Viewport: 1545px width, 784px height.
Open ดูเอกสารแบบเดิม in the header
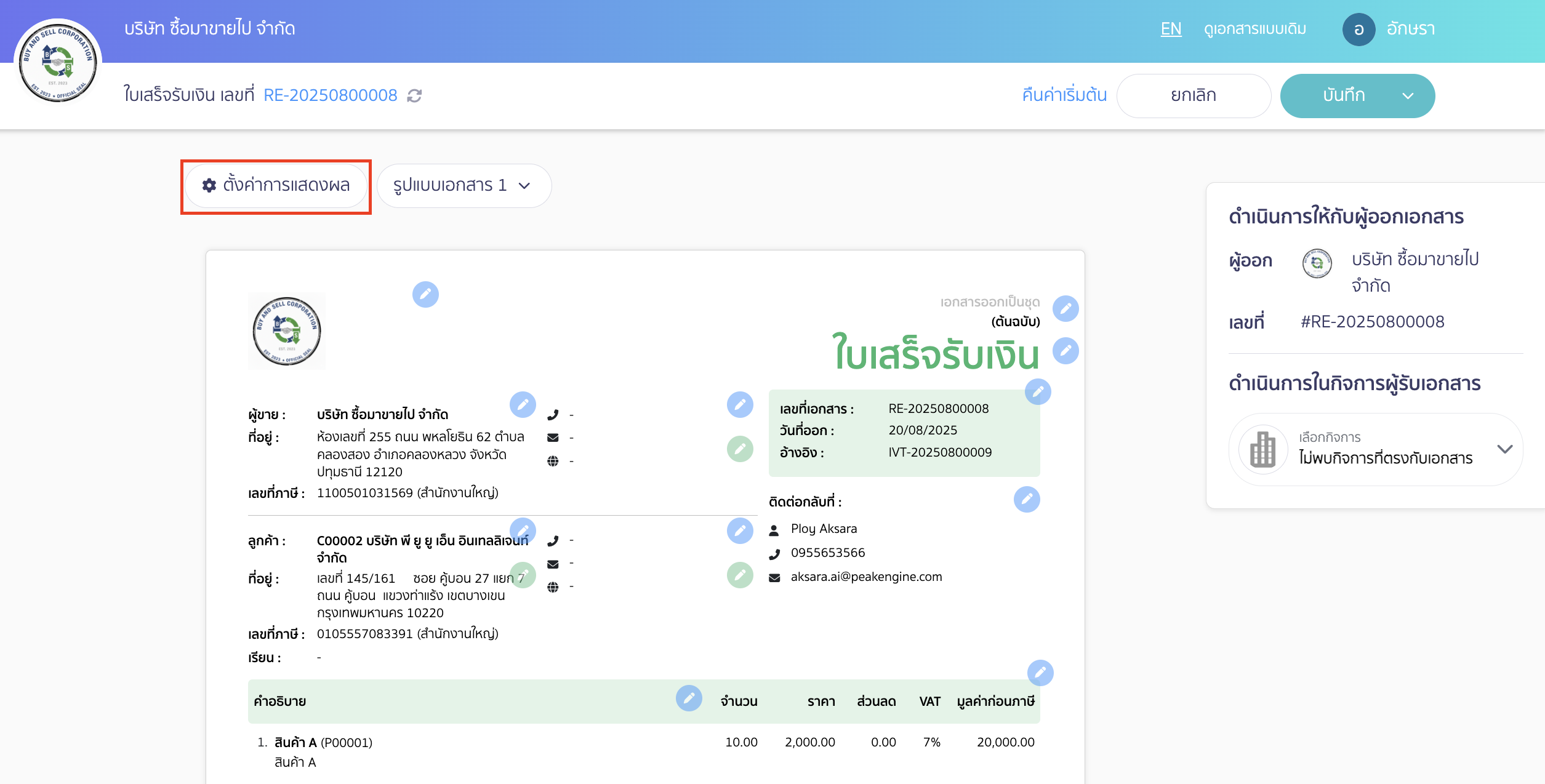(1254, 28)
